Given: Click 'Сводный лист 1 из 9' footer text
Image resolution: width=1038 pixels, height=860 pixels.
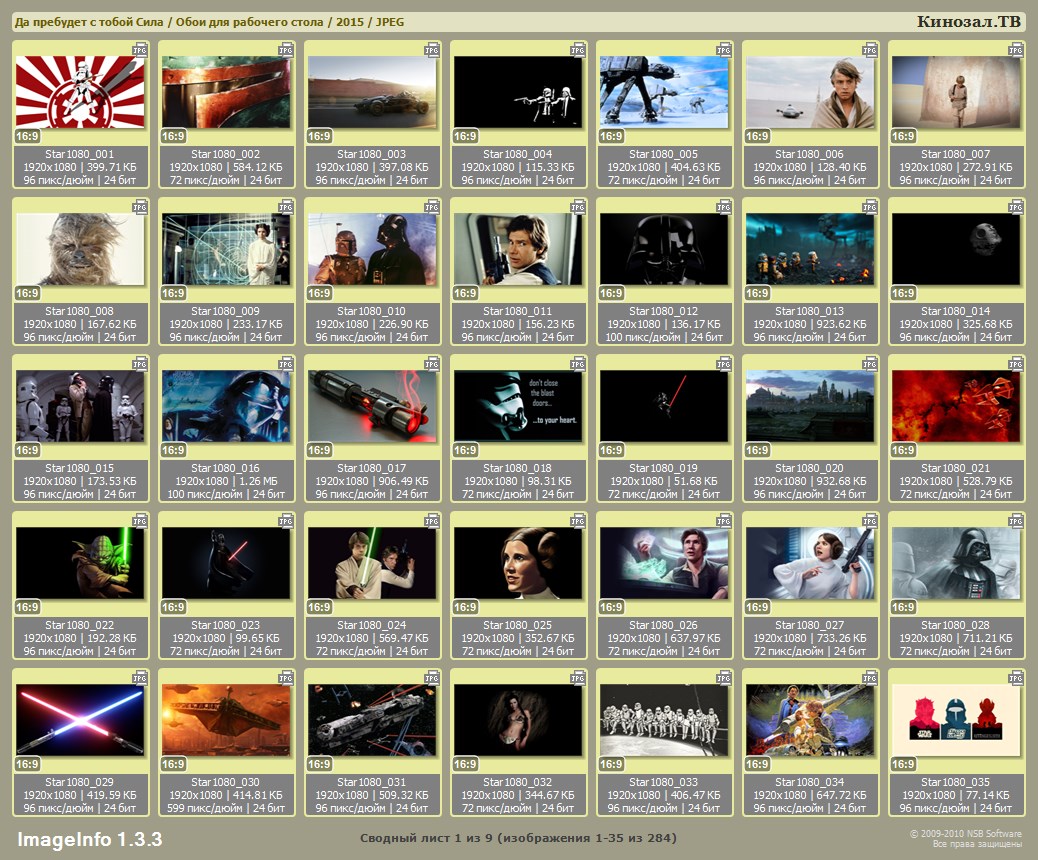Looking at the screenshot, I should [426, 838].
